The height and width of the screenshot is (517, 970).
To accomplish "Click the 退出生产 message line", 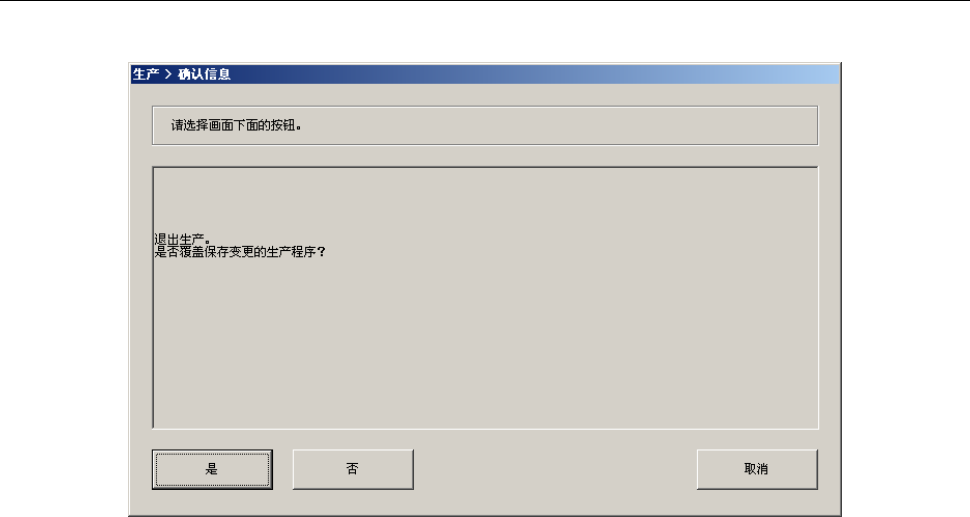I will (x=182, y=239).
